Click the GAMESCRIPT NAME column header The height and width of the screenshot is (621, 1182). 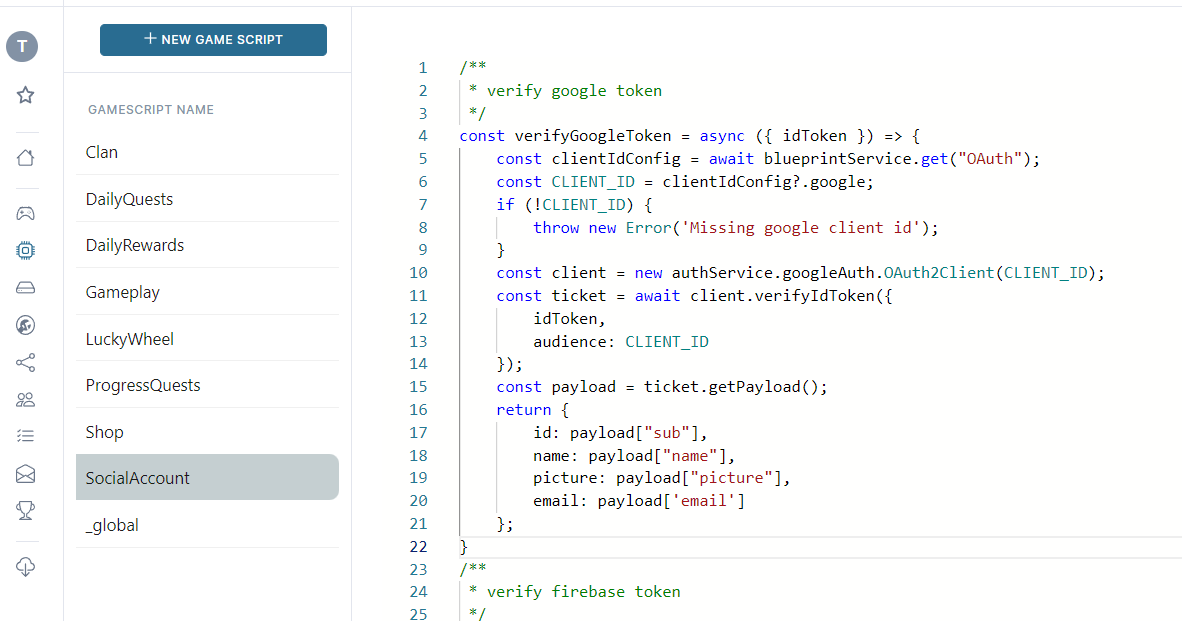pyautogui.click(x=151, y=110)
